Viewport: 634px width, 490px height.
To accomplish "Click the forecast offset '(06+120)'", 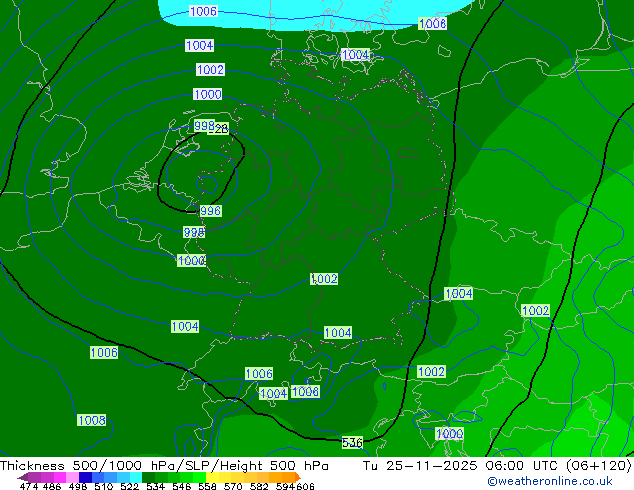I will click(x=598, y=465).
